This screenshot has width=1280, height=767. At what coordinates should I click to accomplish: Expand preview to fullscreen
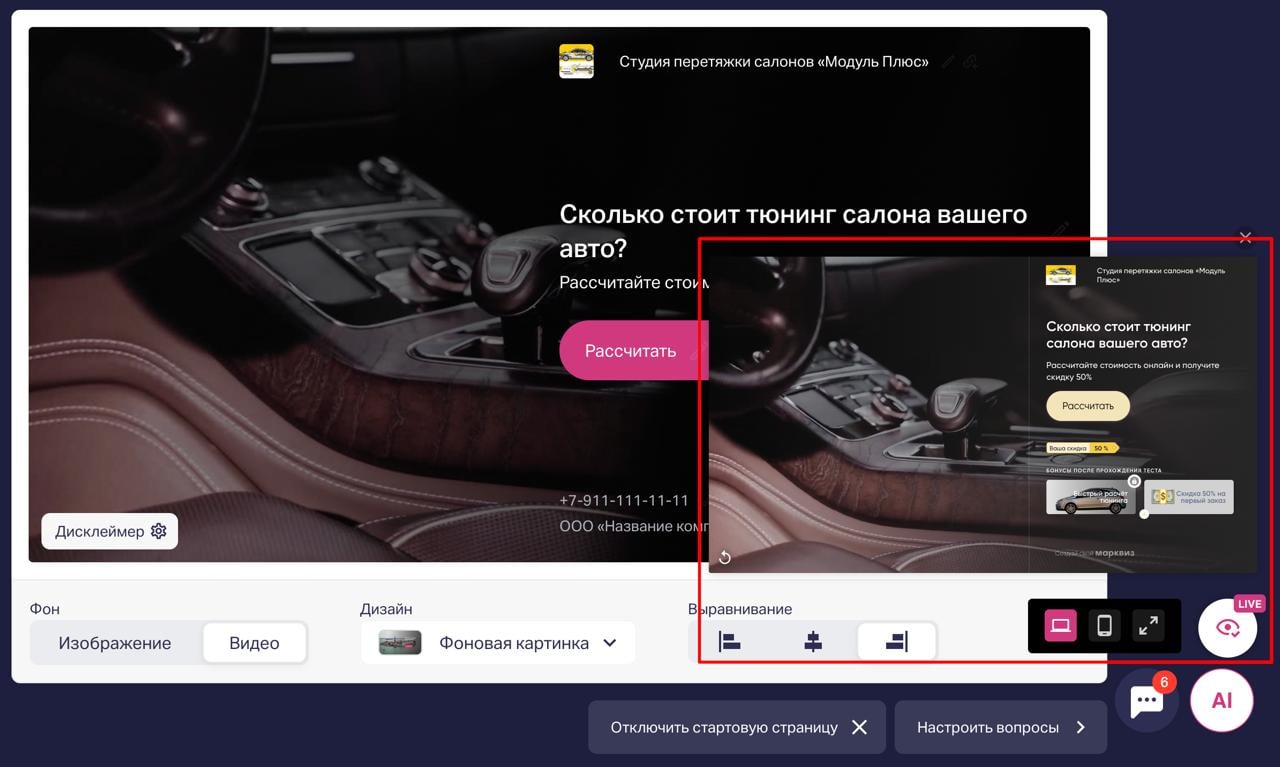[1149, 626]
